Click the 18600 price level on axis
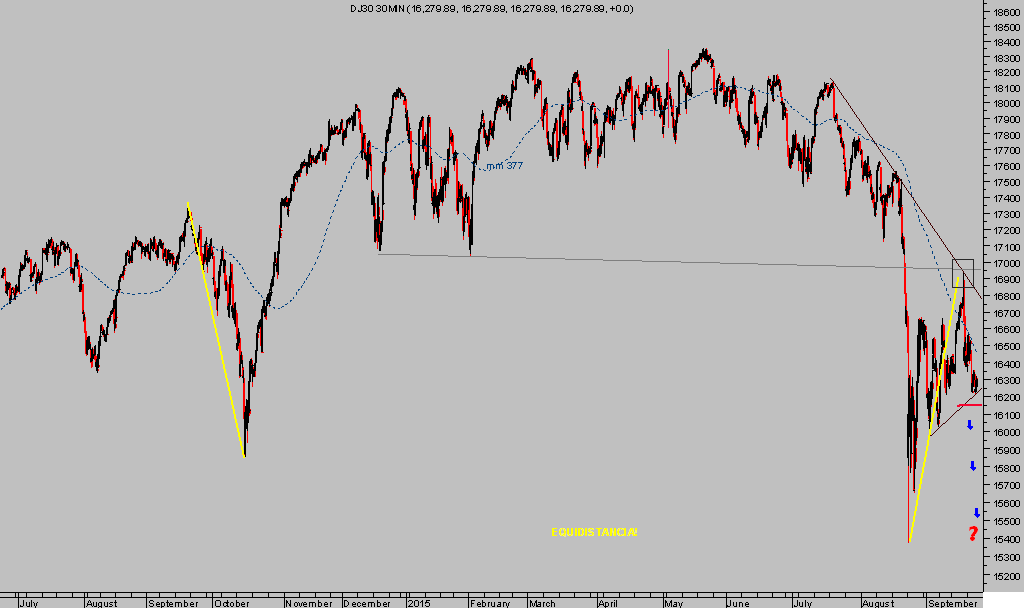The height and width of the screenshot is (608, 1024). point(1003,12)
